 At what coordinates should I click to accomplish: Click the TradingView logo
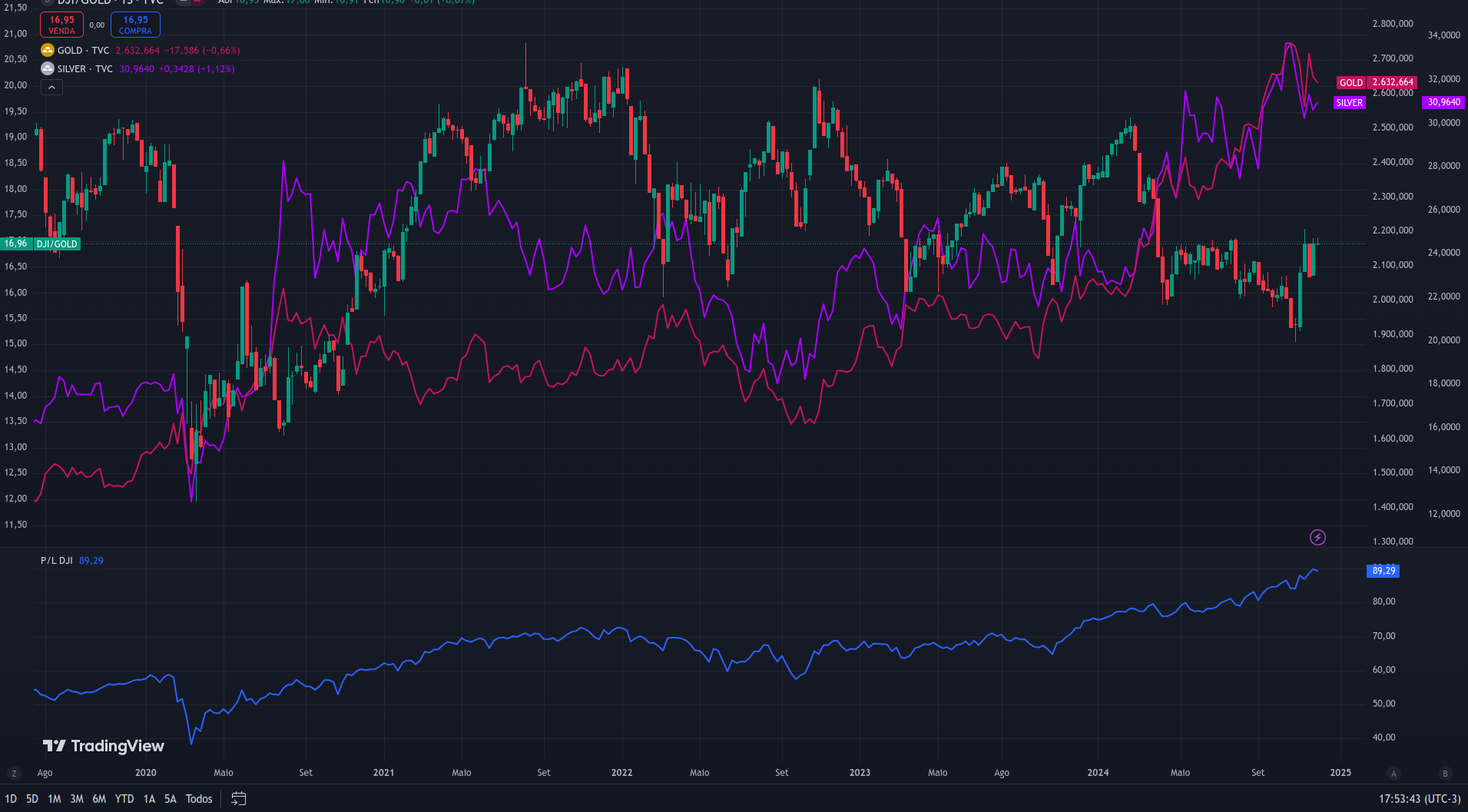point(103,746)
